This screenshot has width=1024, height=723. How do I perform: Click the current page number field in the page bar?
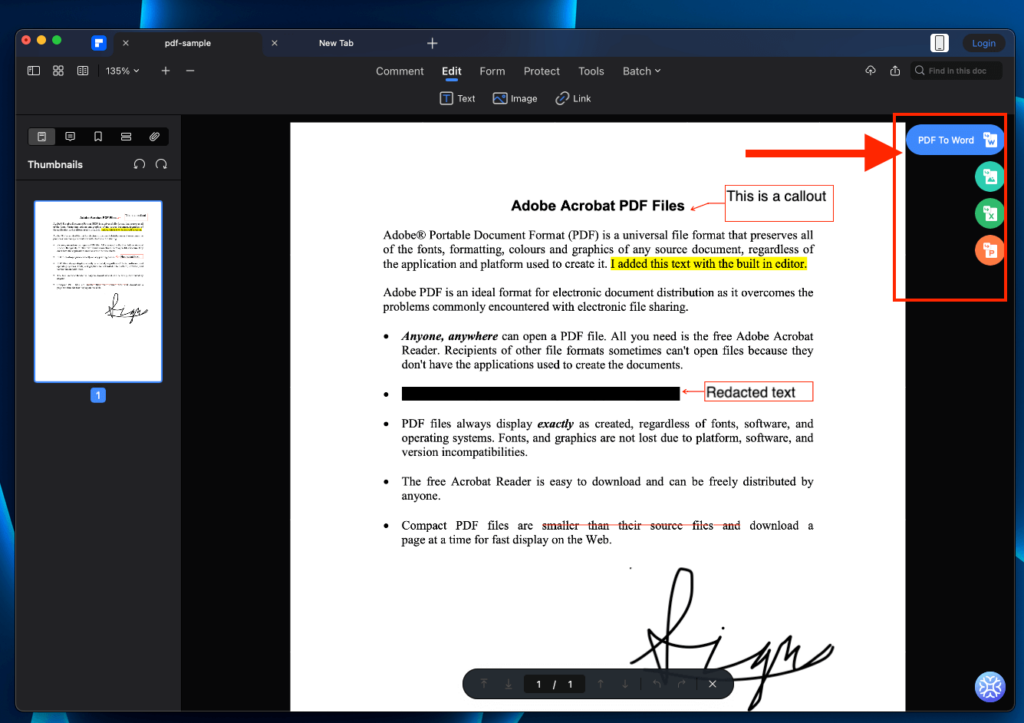click(539, 684)
